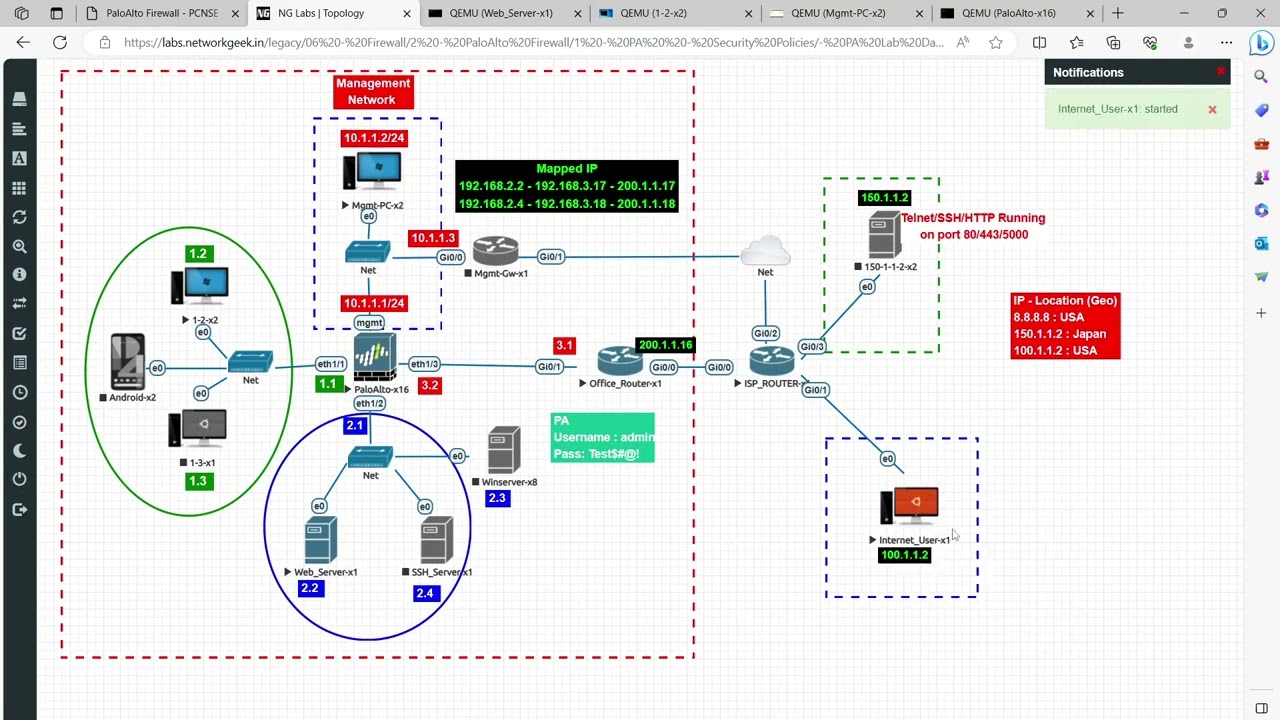Open the Bing Copilot sidebar button
This screenshot has height=720, width=1280.
pos(1261,44)
